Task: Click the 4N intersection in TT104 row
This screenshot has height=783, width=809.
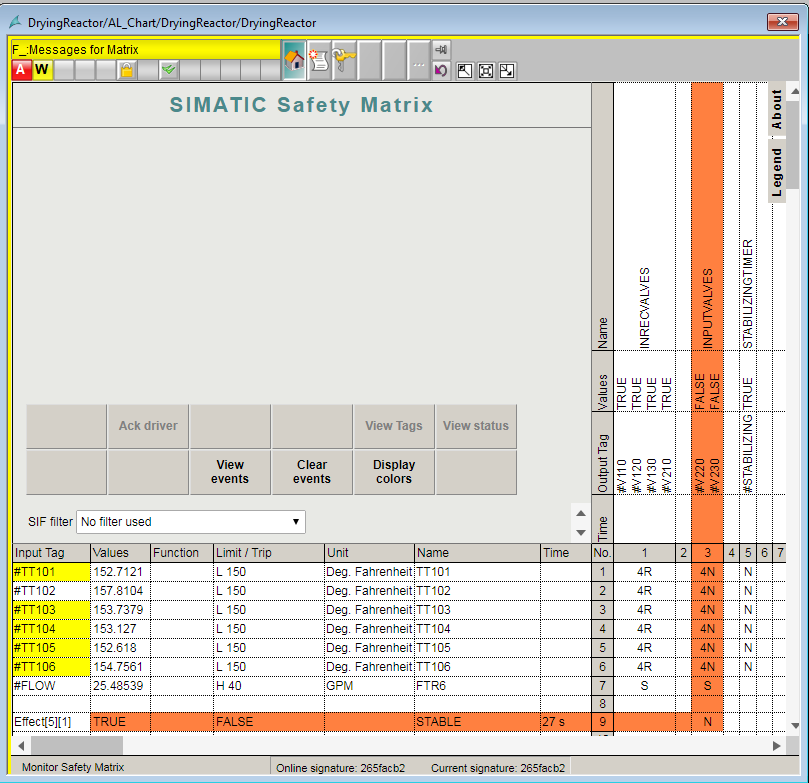Action: (x=707, y=629)
